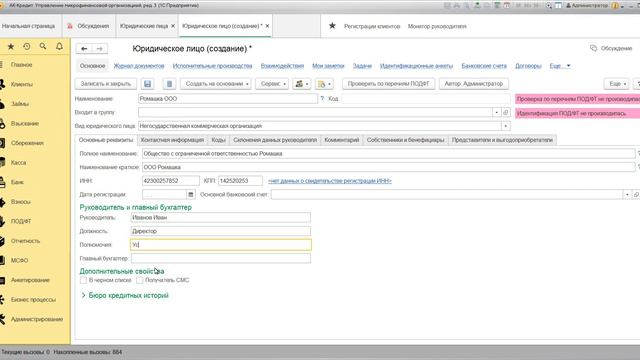Click Автор: Администратор button
This screenshot has width=640, height=360.
coord(474,84)
